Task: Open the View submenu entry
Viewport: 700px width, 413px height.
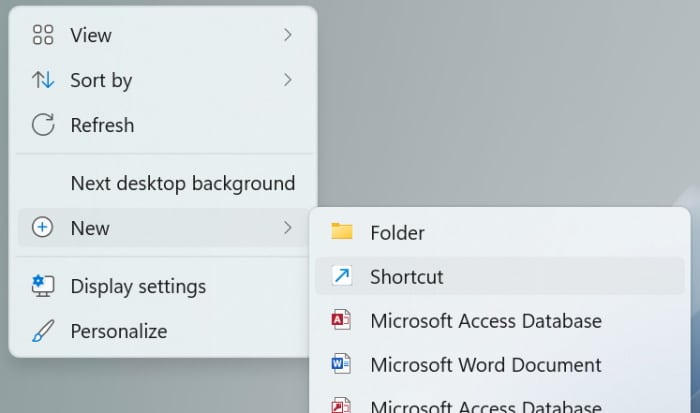Action: pyautogui.click(x=163, y=35)
